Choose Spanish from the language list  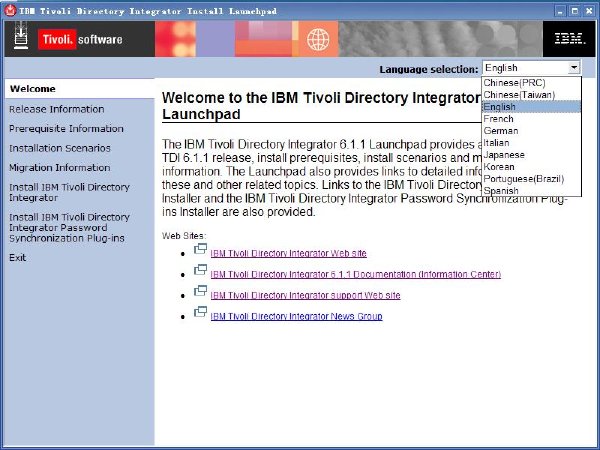532,191
